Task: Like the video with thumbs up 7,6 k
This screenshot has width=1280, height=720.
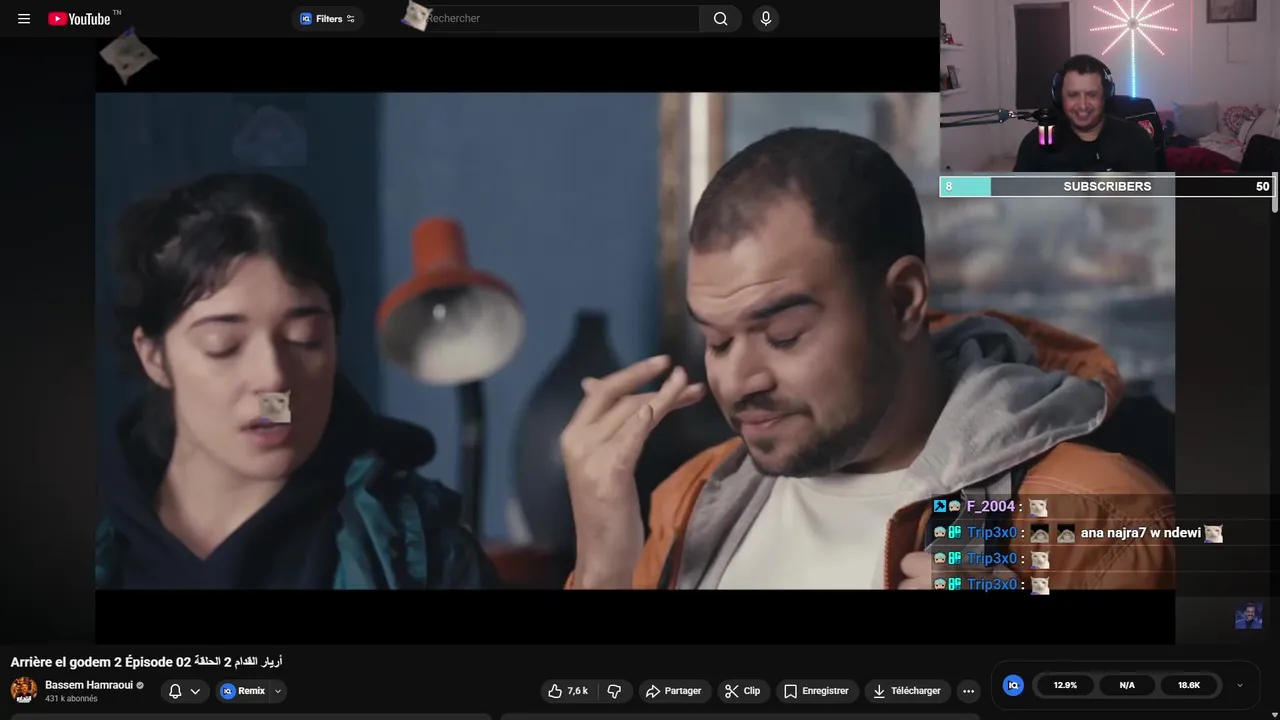Action: (x=569, y=691)
